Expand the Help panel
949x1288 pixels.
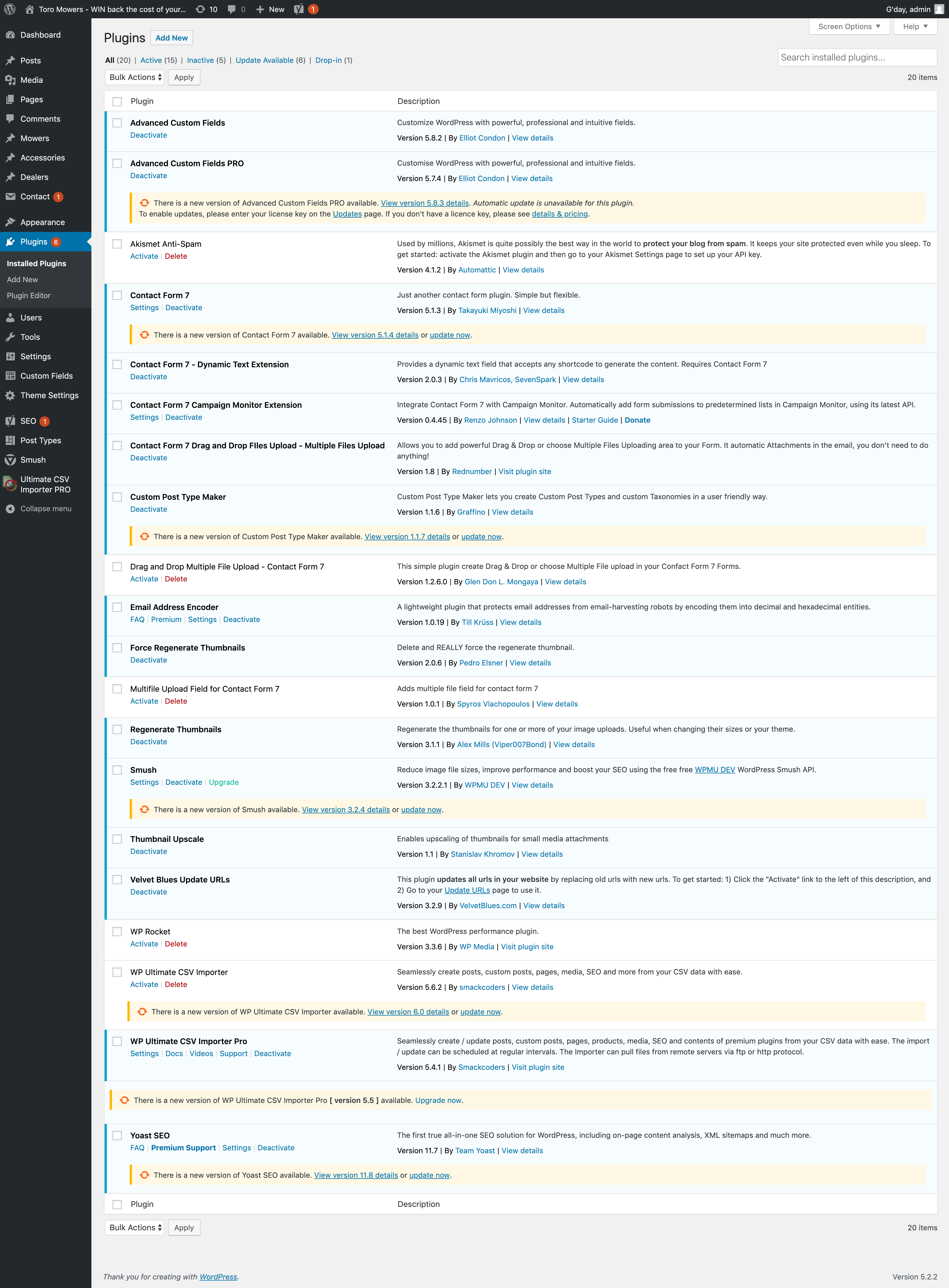[915, 26]
